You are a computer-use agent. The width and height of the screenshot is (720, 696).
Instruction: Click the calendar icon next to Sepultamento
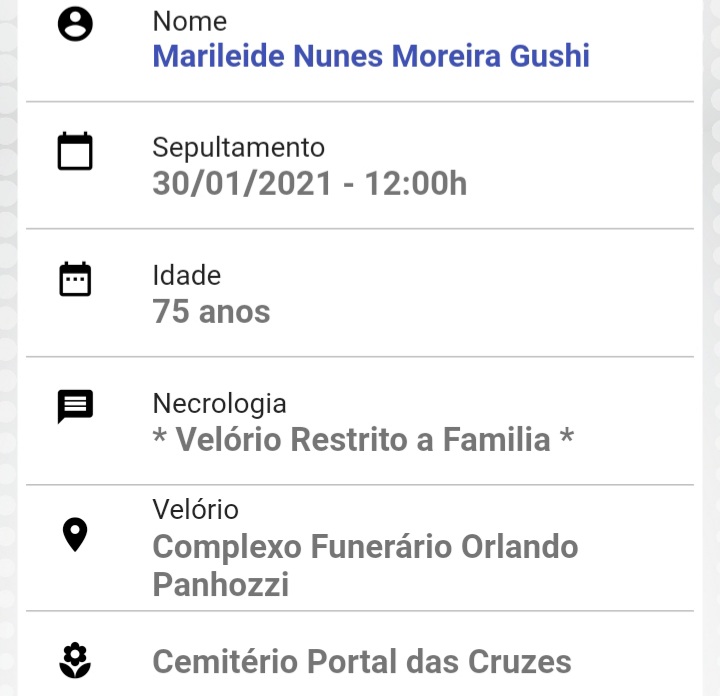coord(75,151)
